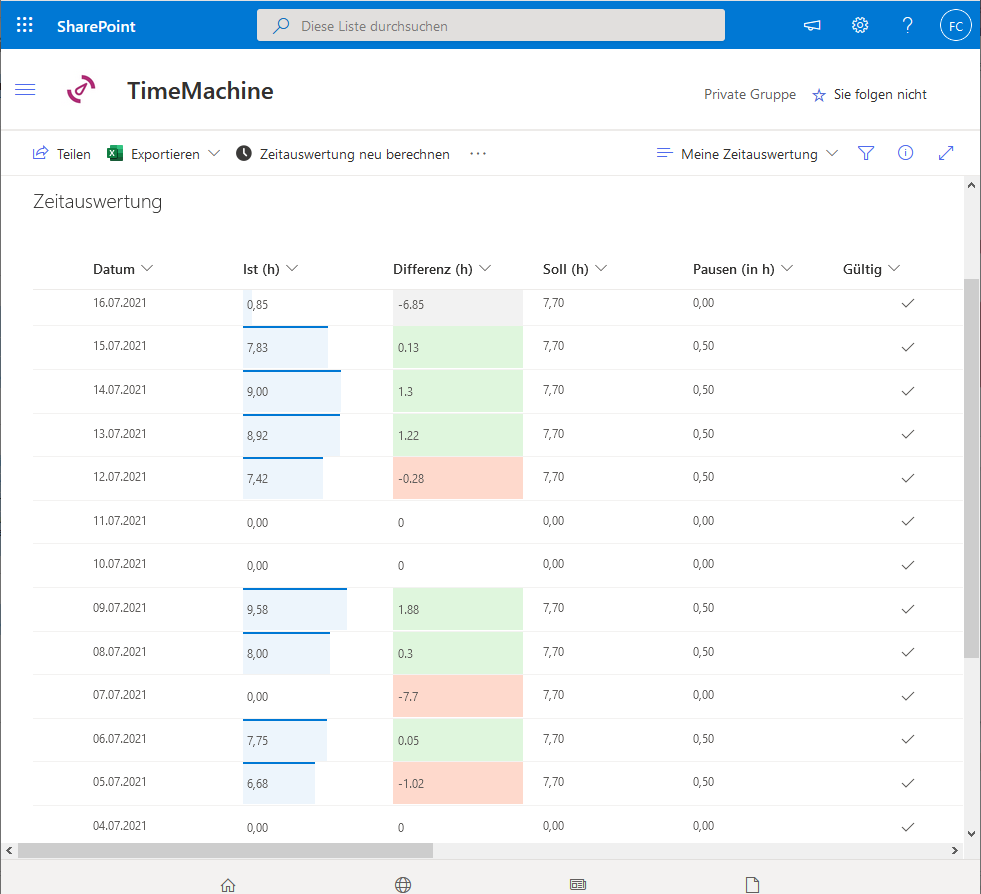Open the more commands ellipsis menu
Viewport: 981px width, 894px height.
(478, 154)
